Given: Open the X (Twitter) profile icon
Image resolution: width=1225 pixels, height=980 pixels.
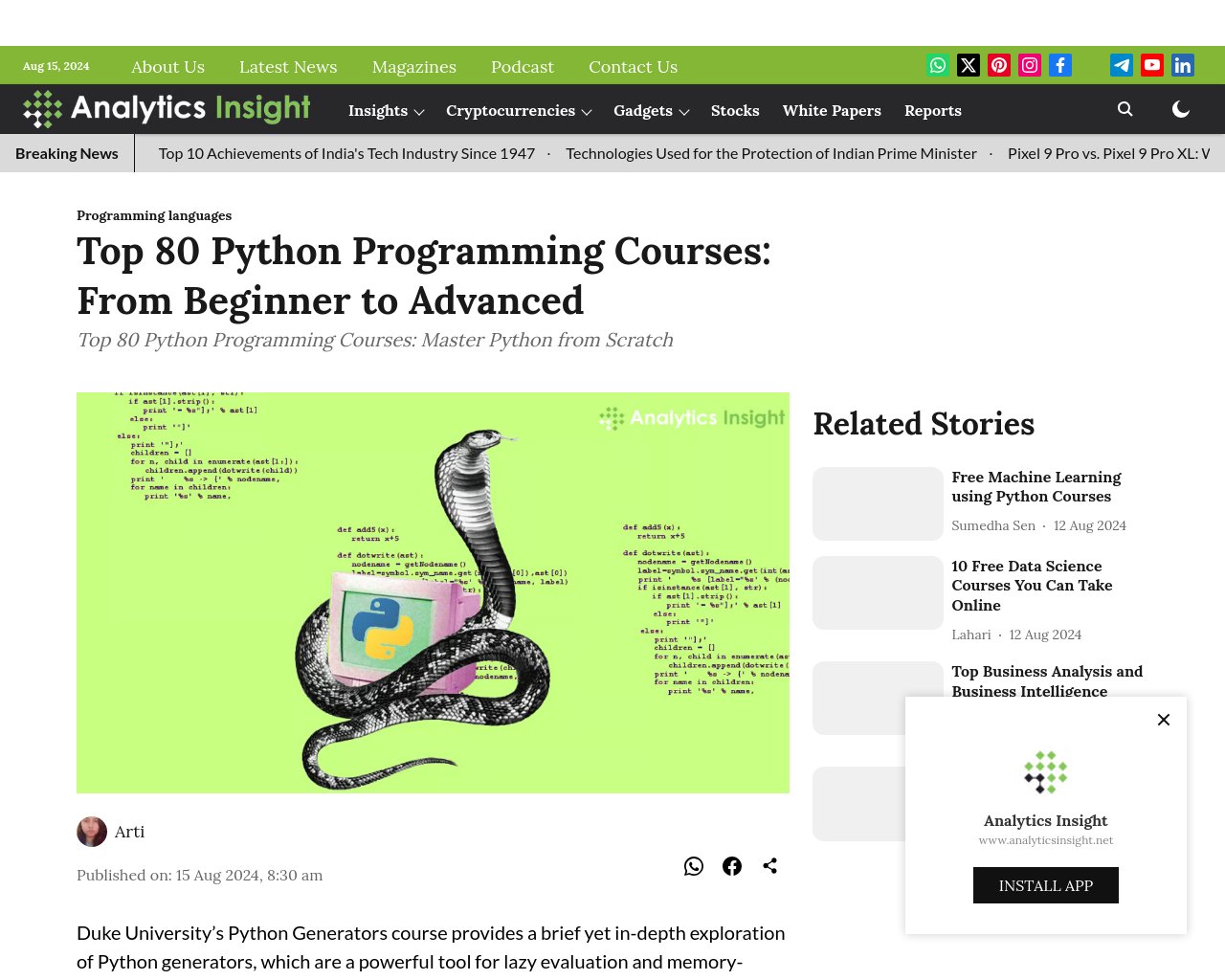Looking at the screenshot, I should (969, 65).
